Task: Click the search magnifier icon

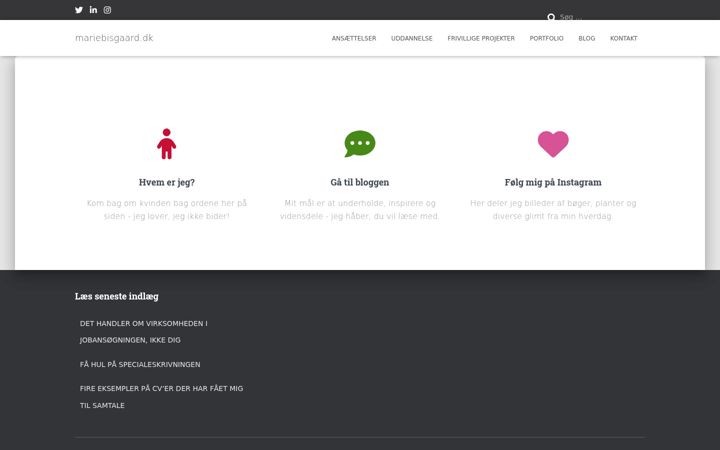Action: [551, 17]
